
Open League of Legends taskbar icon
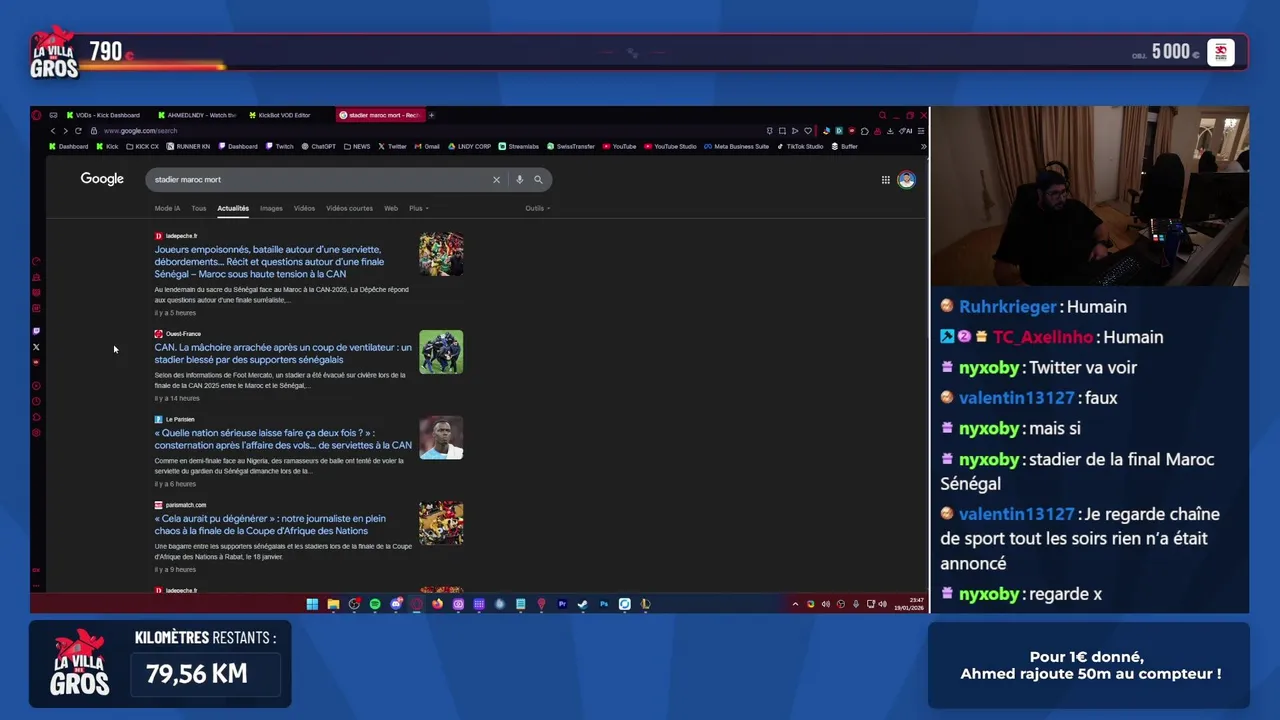click(645, 604)
